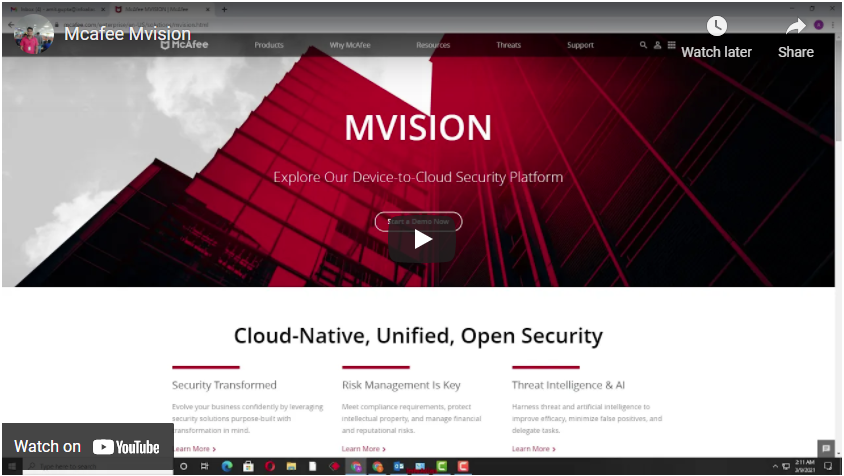Open the chat bubble icon on page

(x=826, y=448)
